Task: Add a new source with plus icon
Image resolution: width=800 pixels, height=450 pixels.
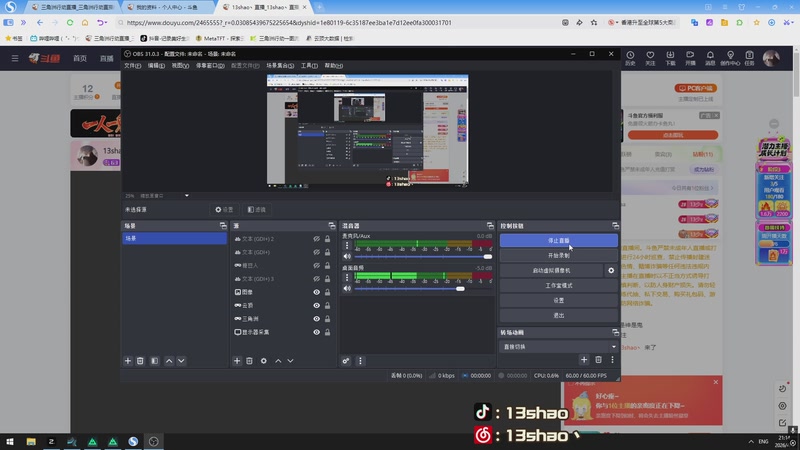Action: pyautogui.click(x=237, y=361)
